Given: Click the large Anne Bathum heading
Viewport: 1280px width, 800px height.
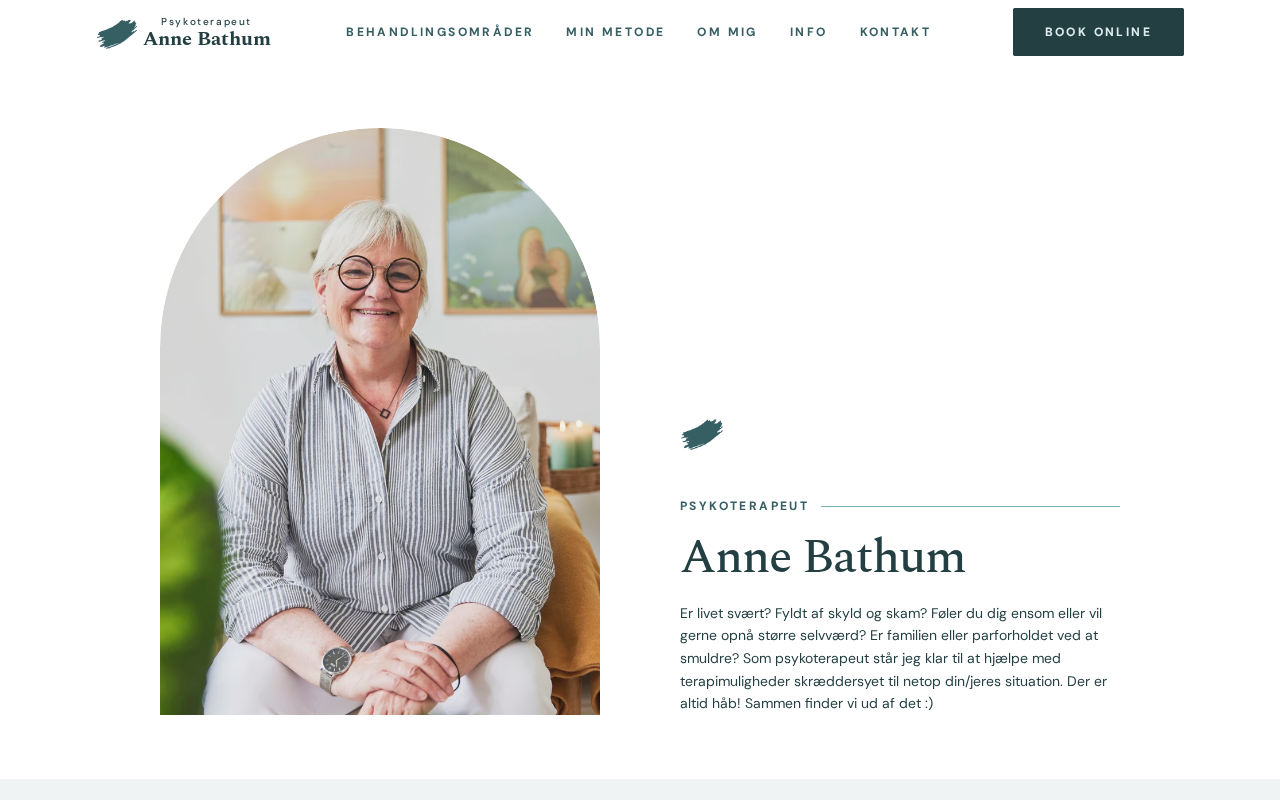Looking at the screenshot, I should tap(823, 557).
